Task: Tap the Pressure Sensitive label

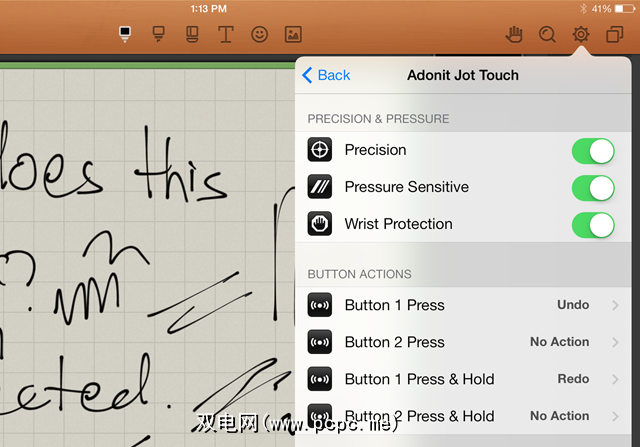Action: (x=407, y=187)
